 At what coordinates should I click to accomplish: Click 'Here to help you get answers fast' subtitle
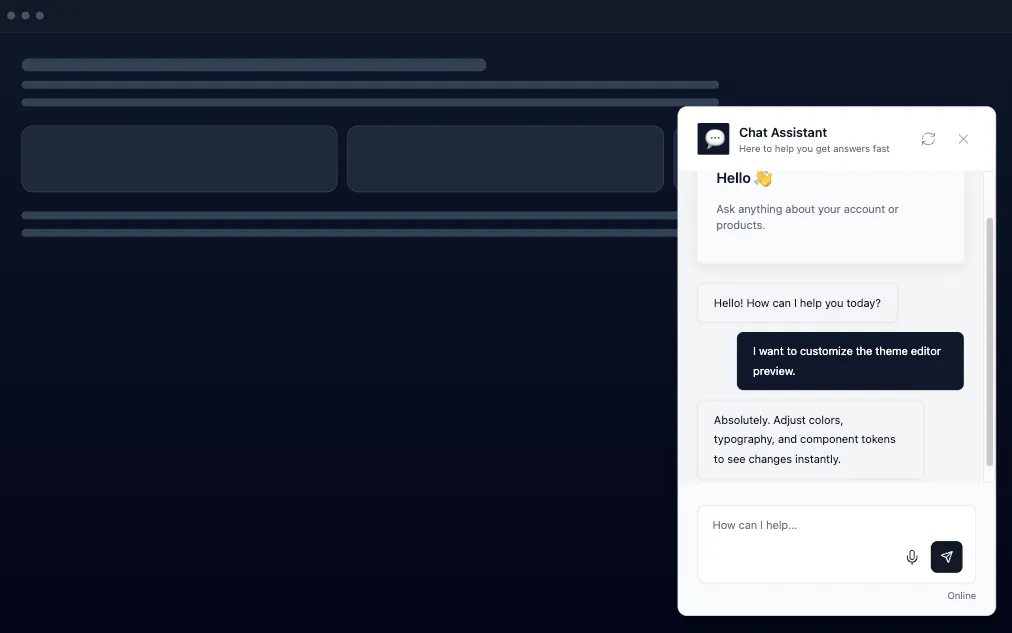814,149
